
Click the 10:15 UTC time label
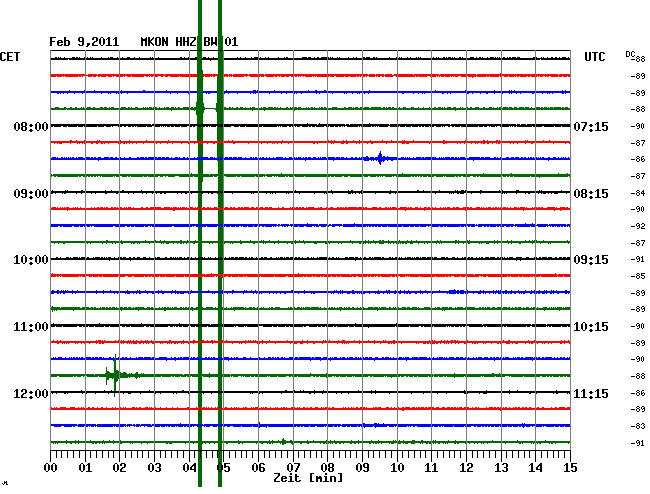pos(591,327)
